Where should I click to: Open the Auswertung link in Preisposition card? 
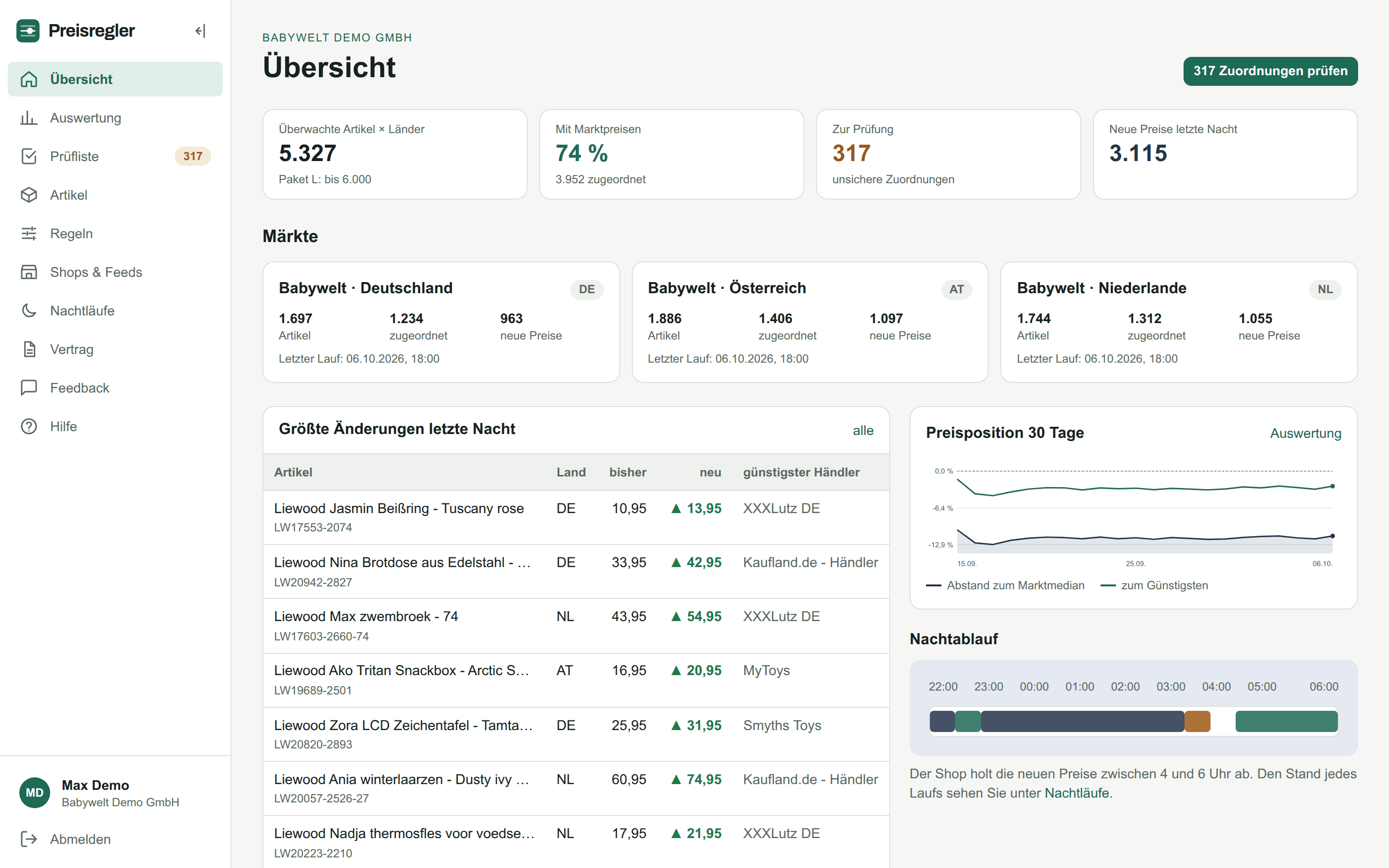click(1305, 434)
